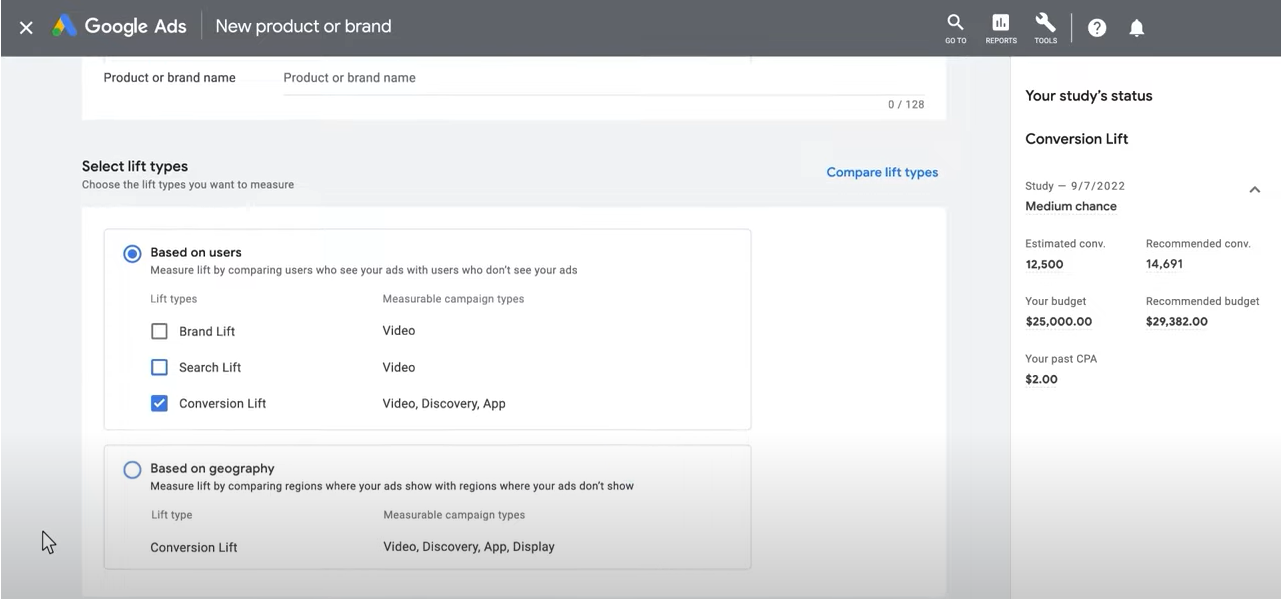This screenshot has width=1283, height=599.
Task: Focus the Product or brand name field
Action: [604, 78]
